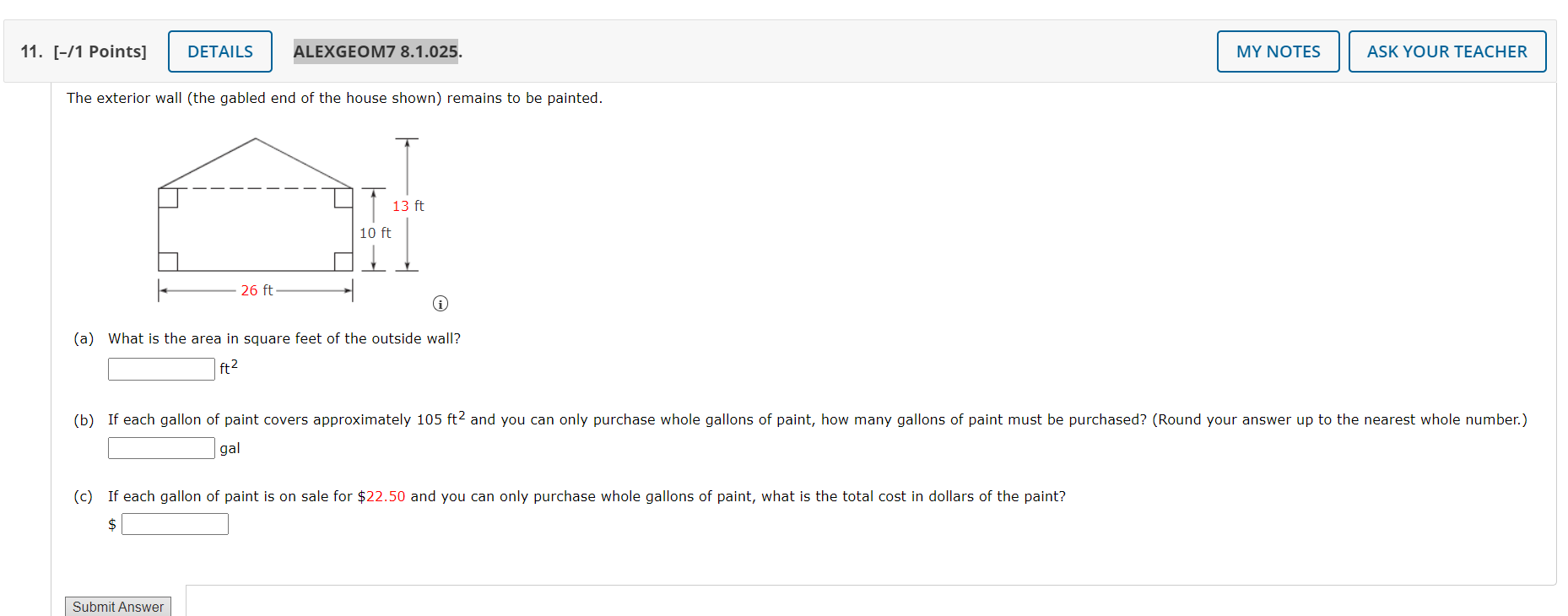
Task: Open the DETAILS button for question 11
Action: tap(220, 51)
